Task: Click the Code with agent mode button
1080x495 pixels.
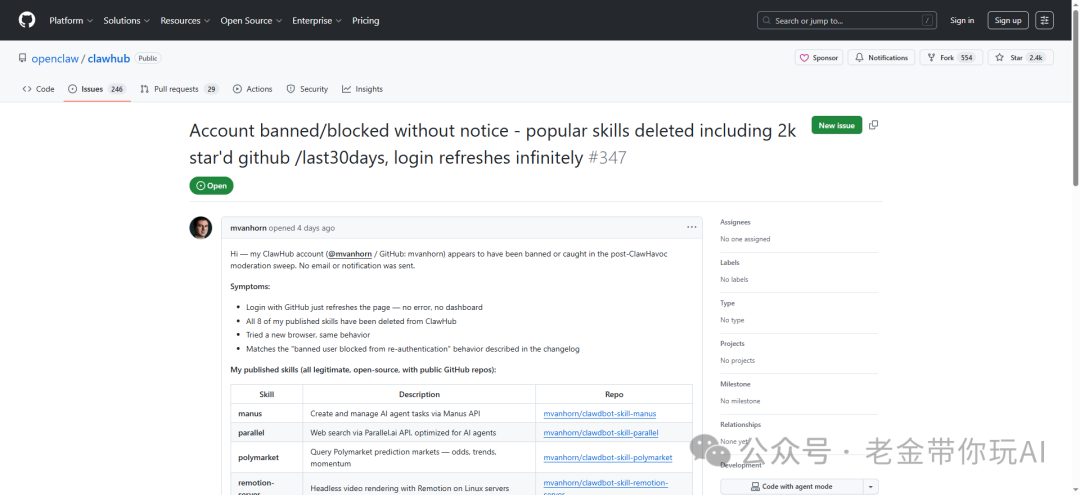Action: [791, 487]
